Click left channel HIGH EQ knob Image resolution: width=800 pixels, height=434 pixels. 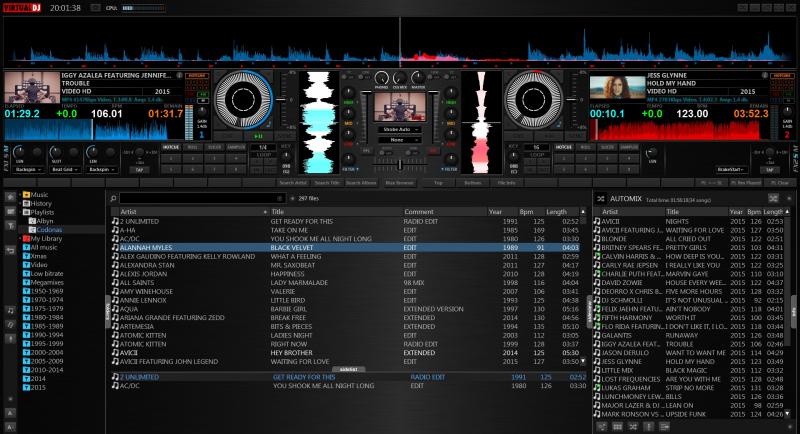point(348,93)
